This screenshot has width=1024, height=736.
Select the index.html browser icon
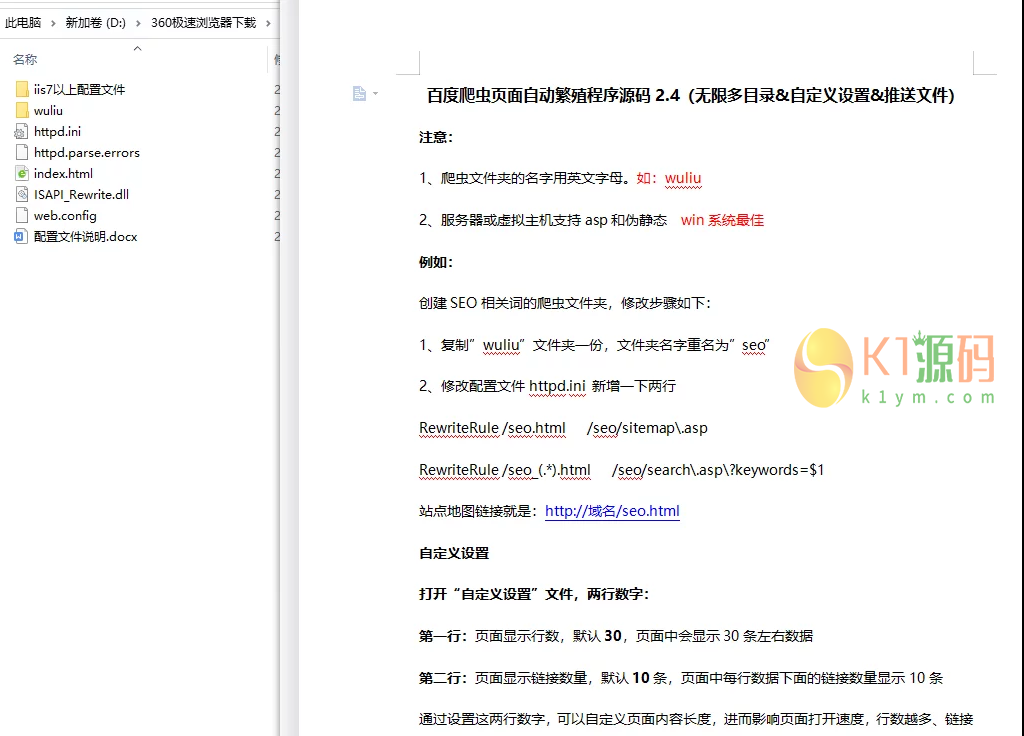21,173
